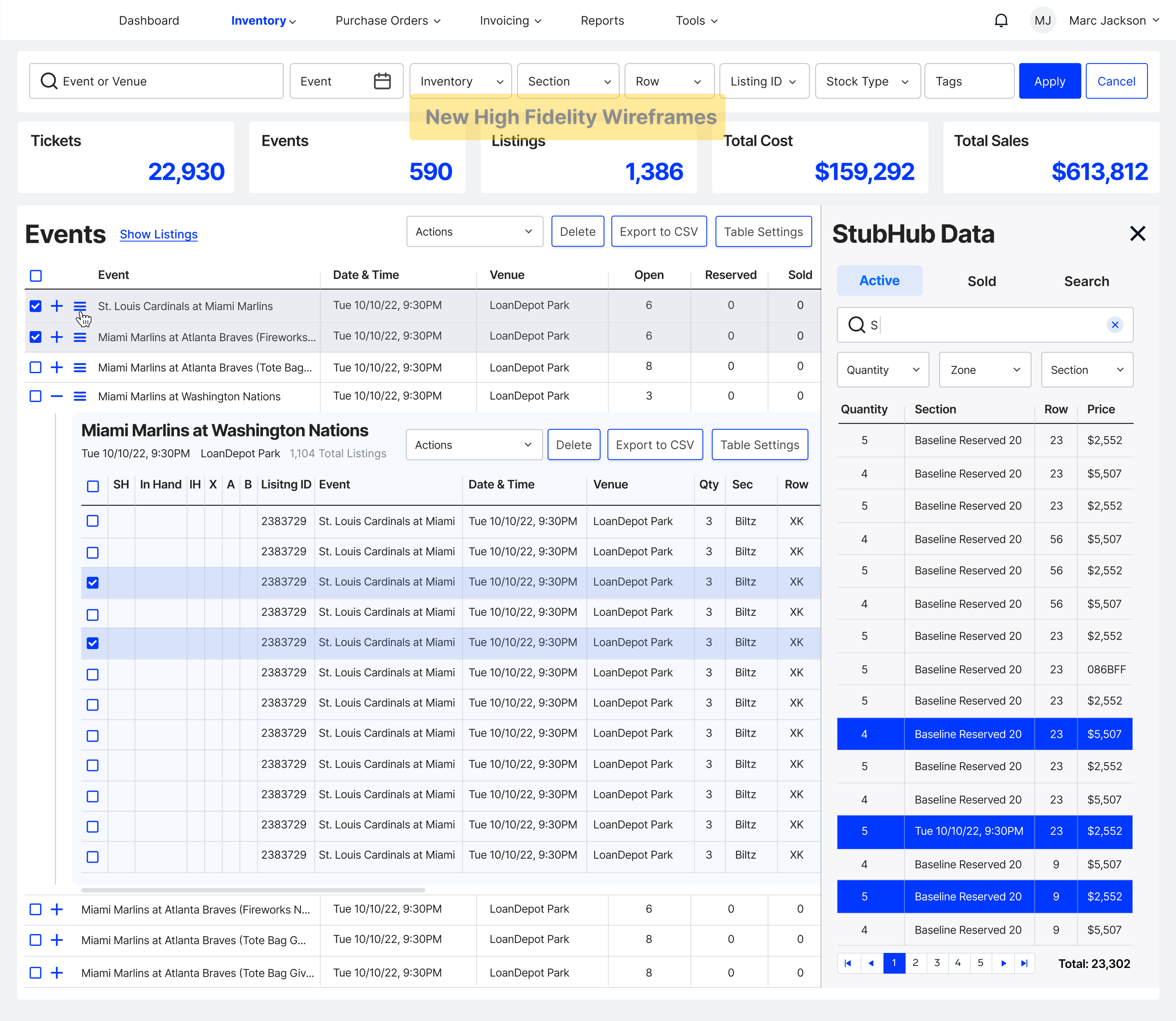
Task: Clear the StubHub search field
Action: pos(1115,325)
